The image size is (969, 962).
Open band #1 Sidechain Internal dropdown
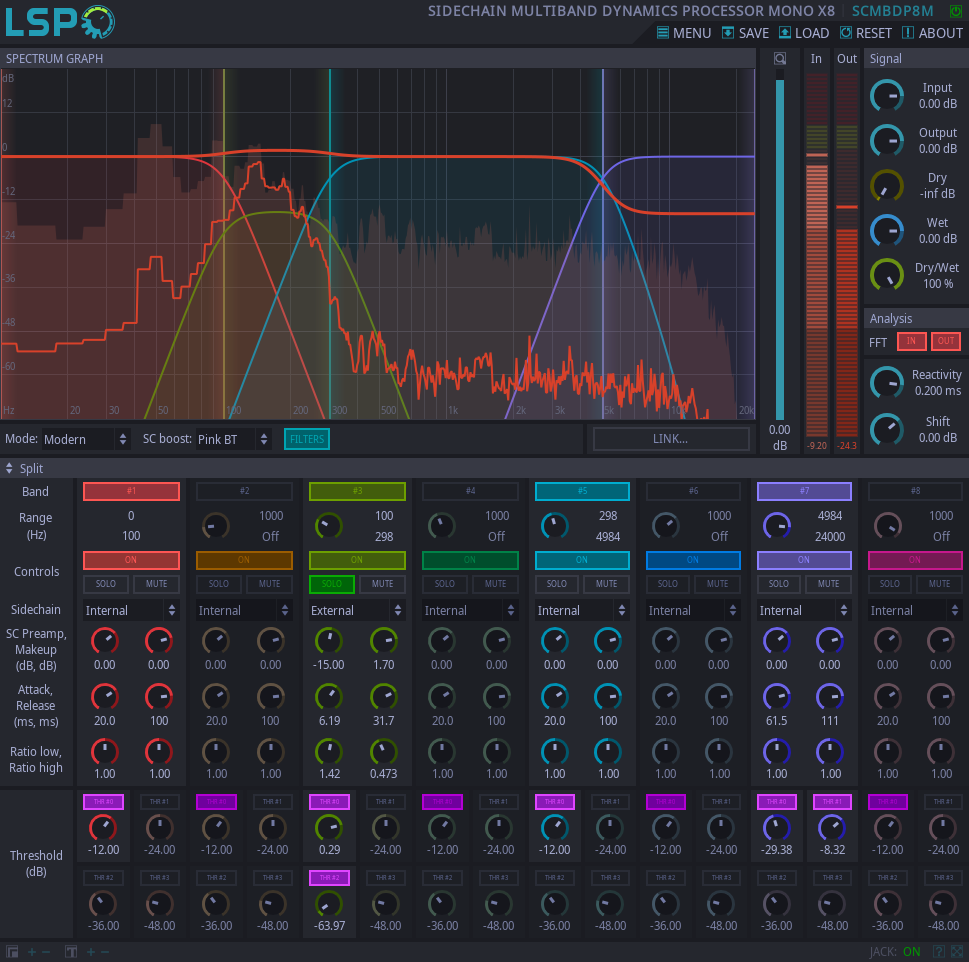131,610
